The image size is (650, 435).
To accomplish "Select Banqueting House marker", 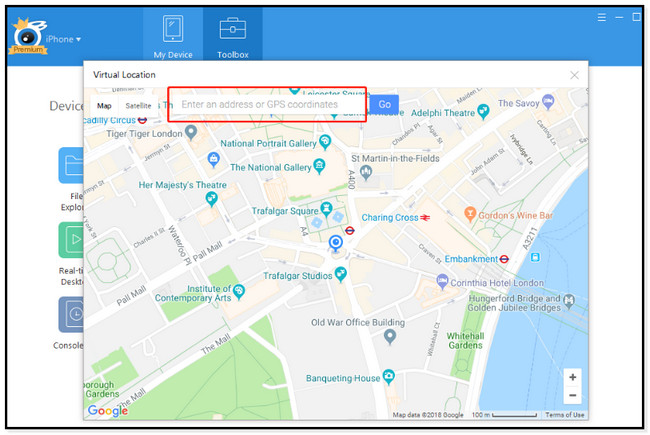I will pos(388,377).
